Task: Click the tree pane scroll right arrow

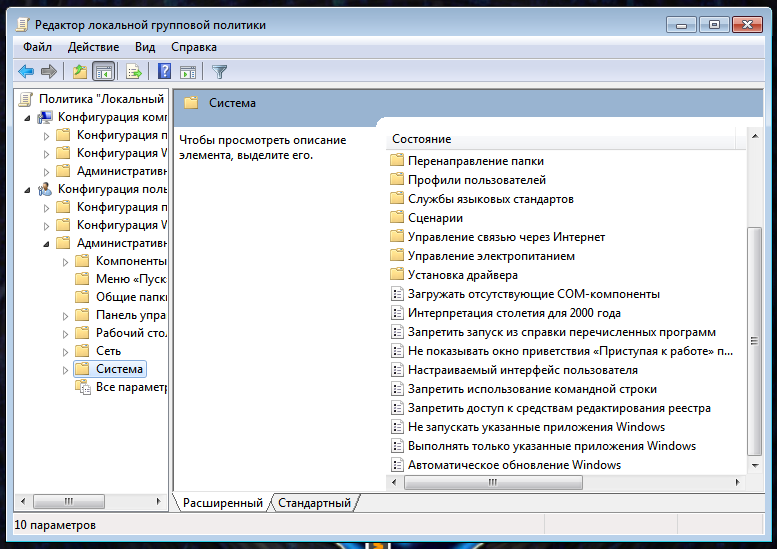Action: point(158,501)
